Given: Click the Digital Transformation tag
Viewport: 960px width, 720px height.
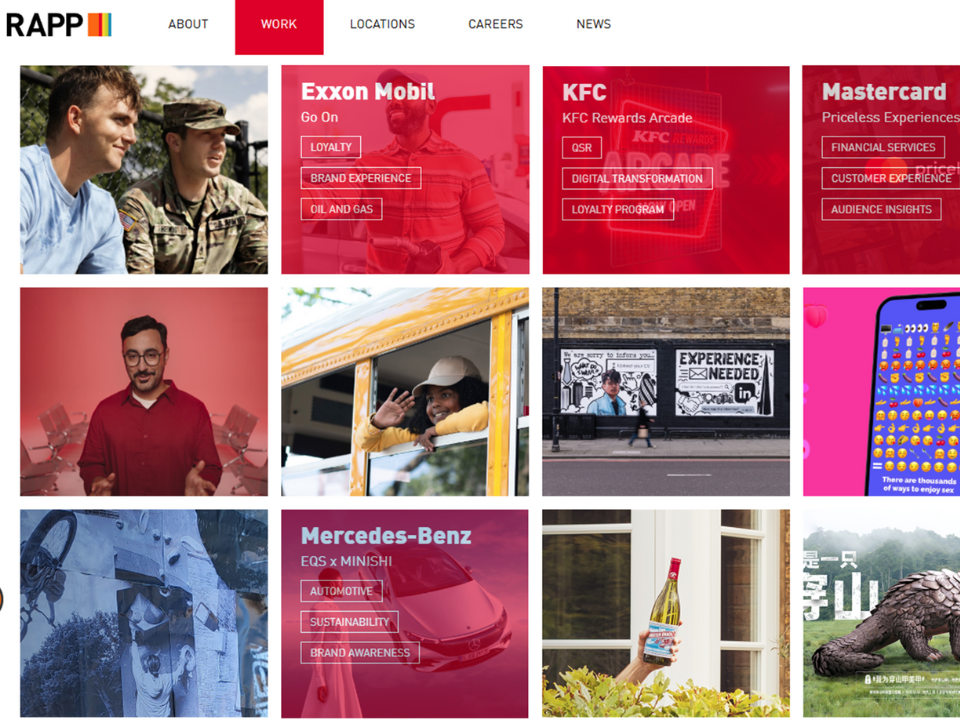Looking at the screenshot, I should point(637,179).
